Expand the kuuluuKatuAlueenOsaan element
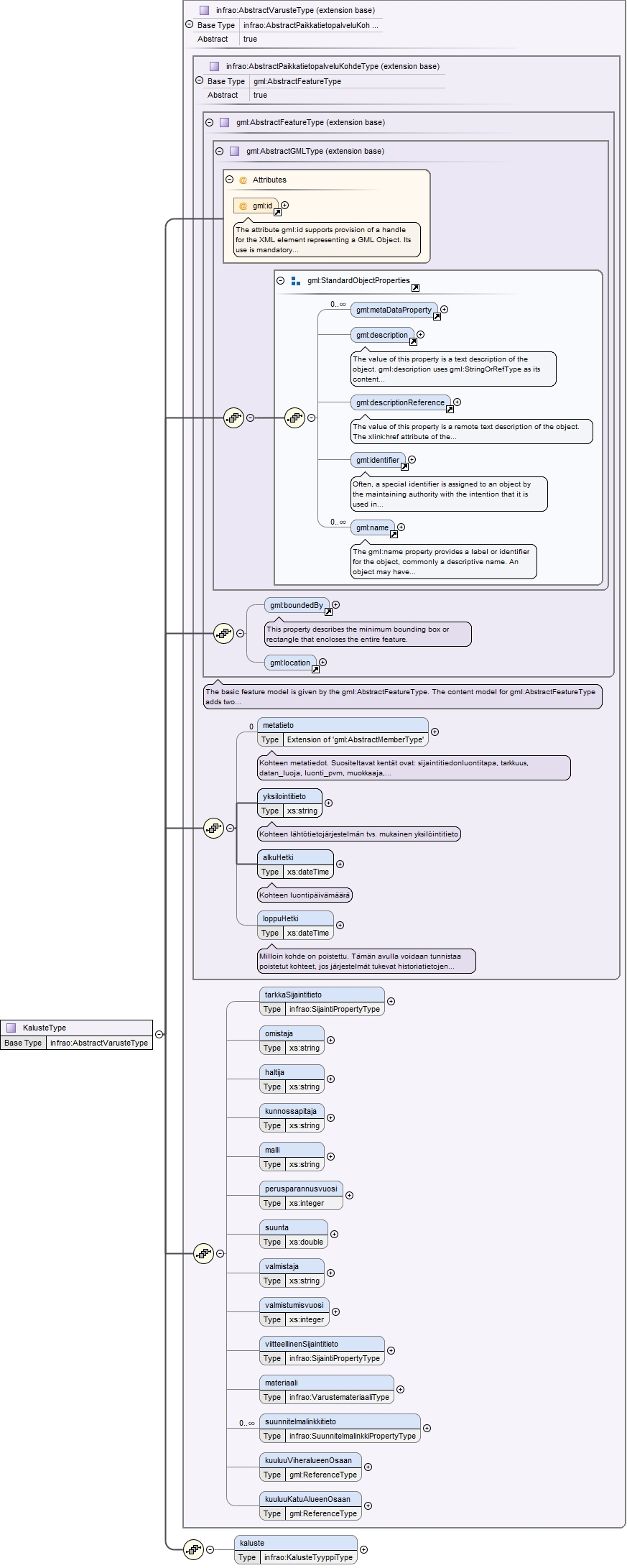This screenshot has height=1568, width=627. pyautogui.click(x=368, y=1505)
